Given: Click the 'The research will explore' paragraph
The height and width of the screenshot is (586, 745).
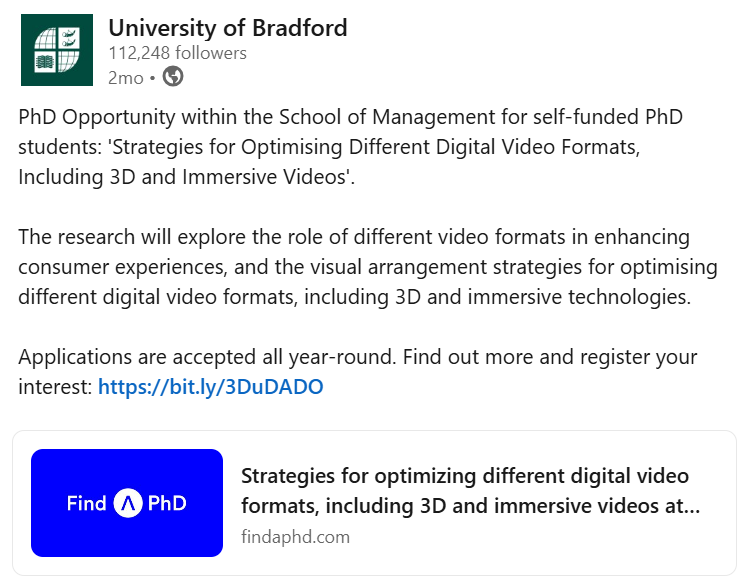Looking at the screenshot, I should (368, 267).
